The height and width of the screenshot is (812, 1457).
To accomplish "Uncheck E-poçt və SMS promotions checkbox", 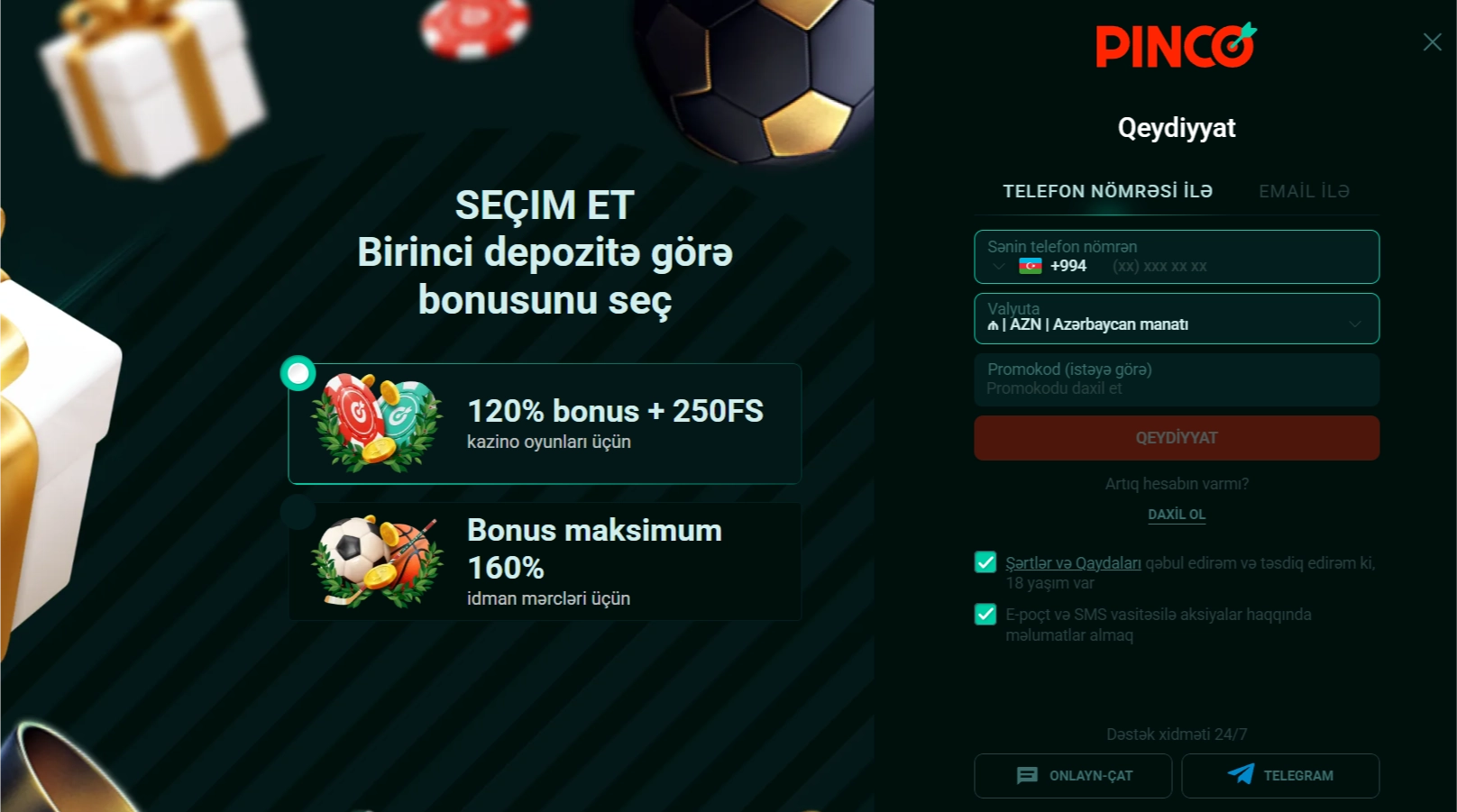I will click(985, 614).
